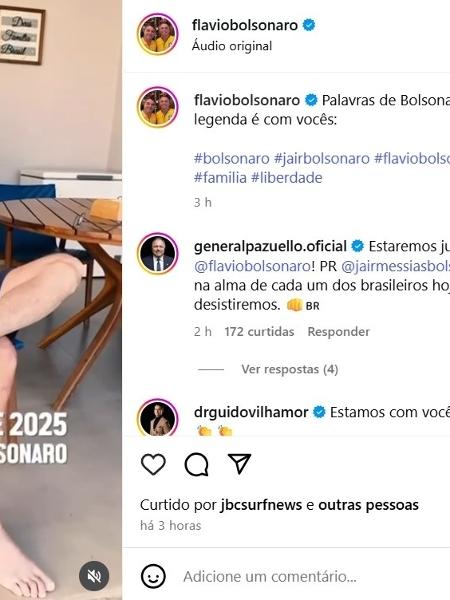View generalpazuello.oficial profile avatar
The width and height of the screenshot is (450, 600).
click(x=158, y=254)
